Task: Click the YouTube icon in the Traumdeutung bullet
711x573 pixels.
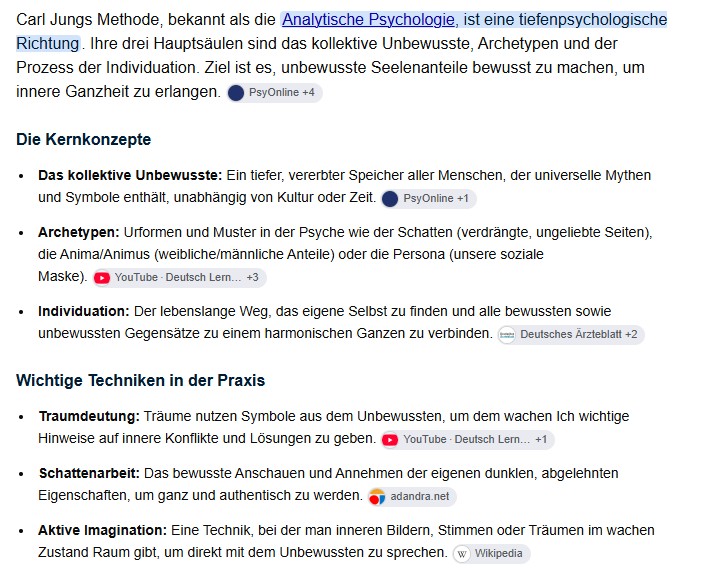Action: (390, 439)
